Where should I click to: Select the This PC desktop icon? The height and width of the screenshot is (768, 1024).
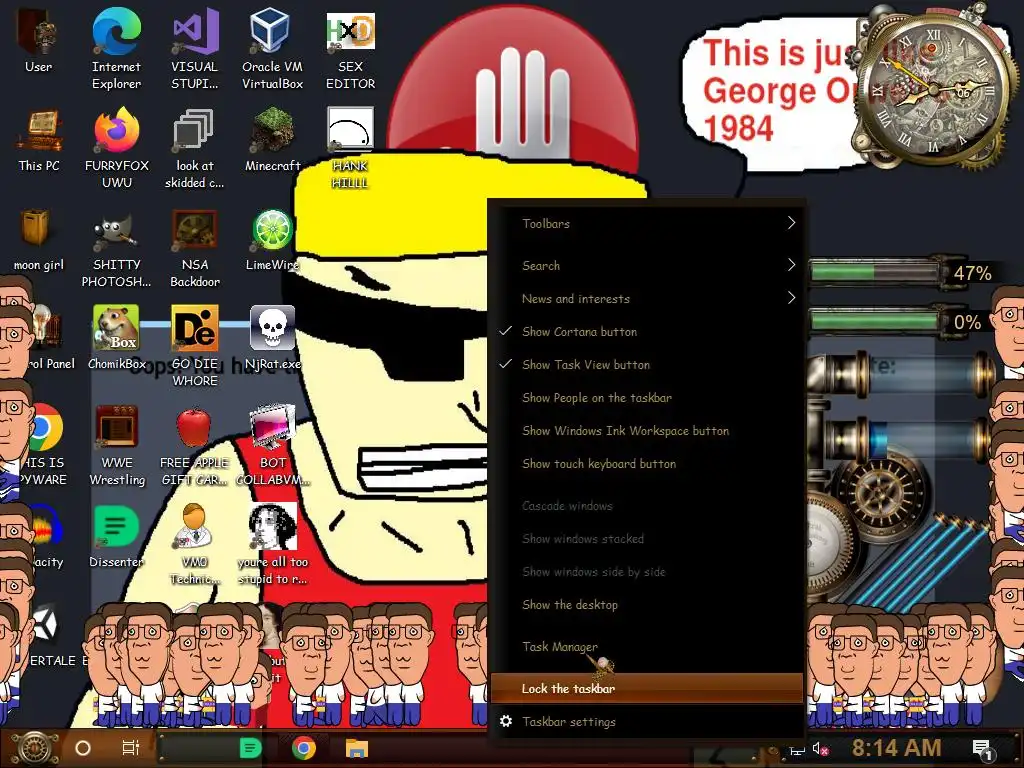[39, 141]
